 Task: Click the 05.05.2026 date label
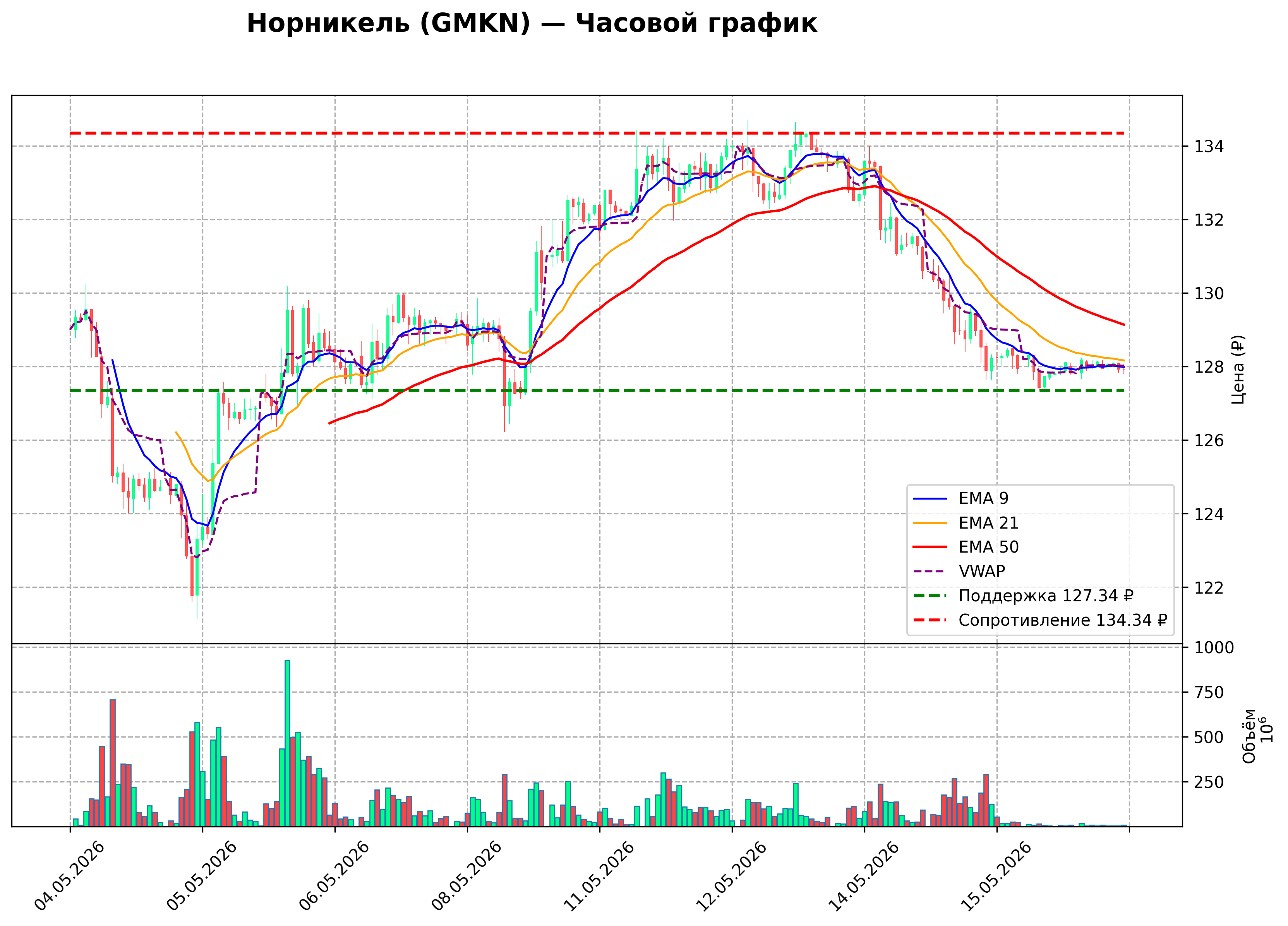click(202, 876)
